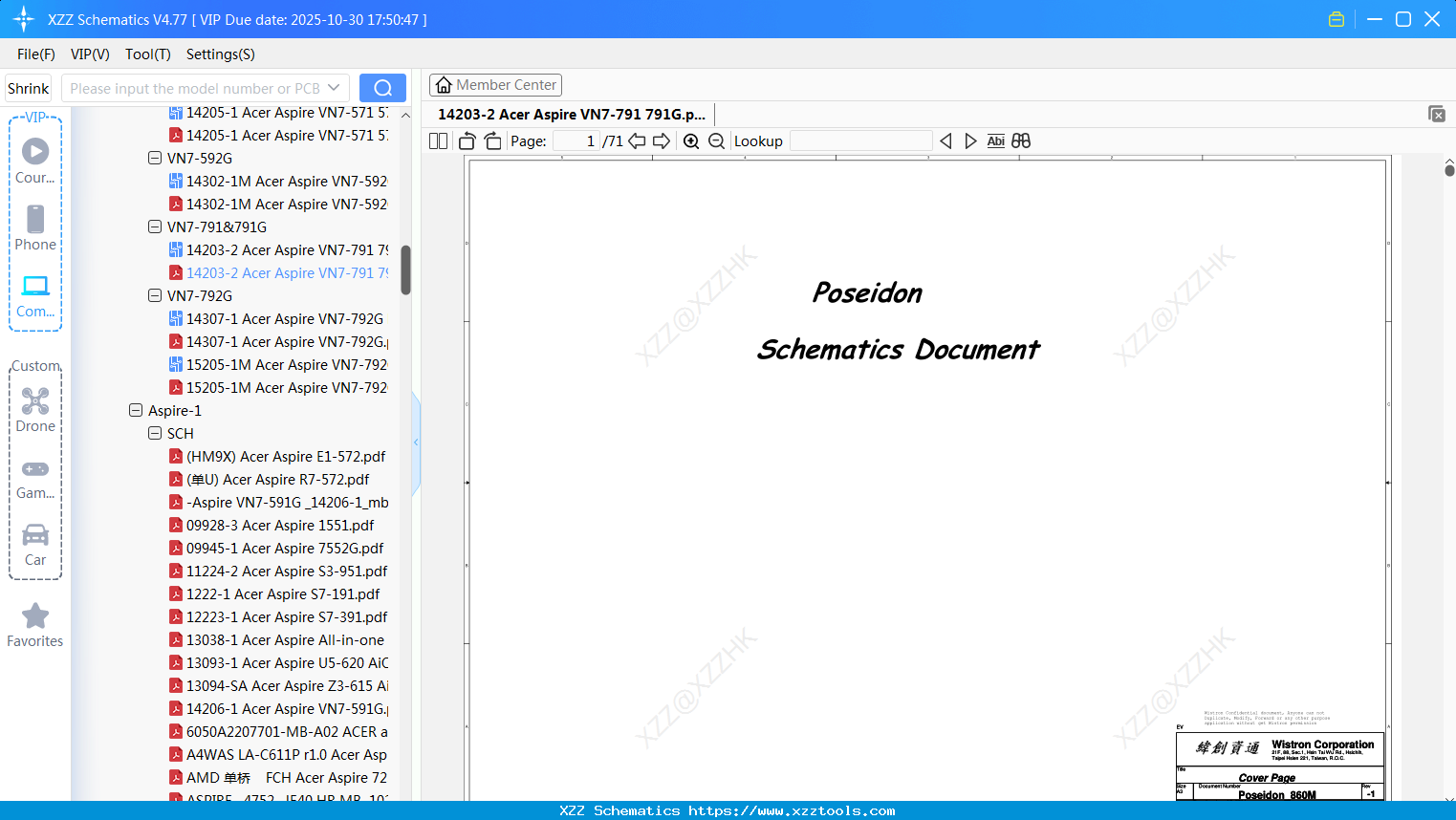Open the File(F) menu
The height and width of the screenshot is (820, 1456).
coord(36,54)
